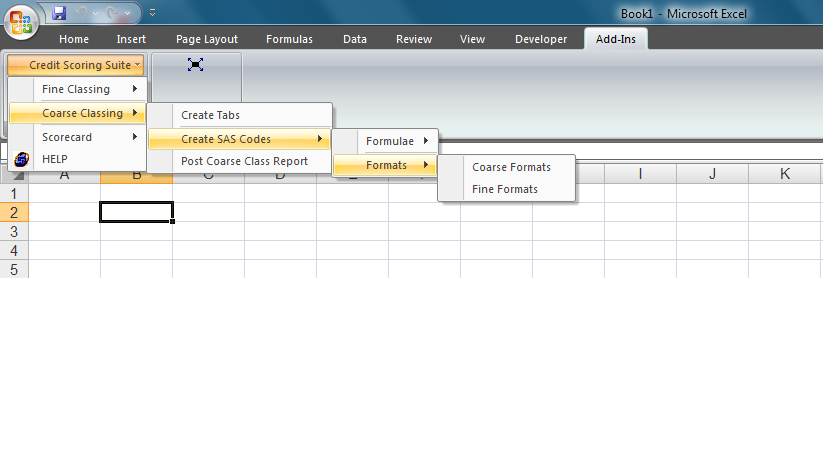Click the Credit Scoring Suite menu button

pos(76,65)
